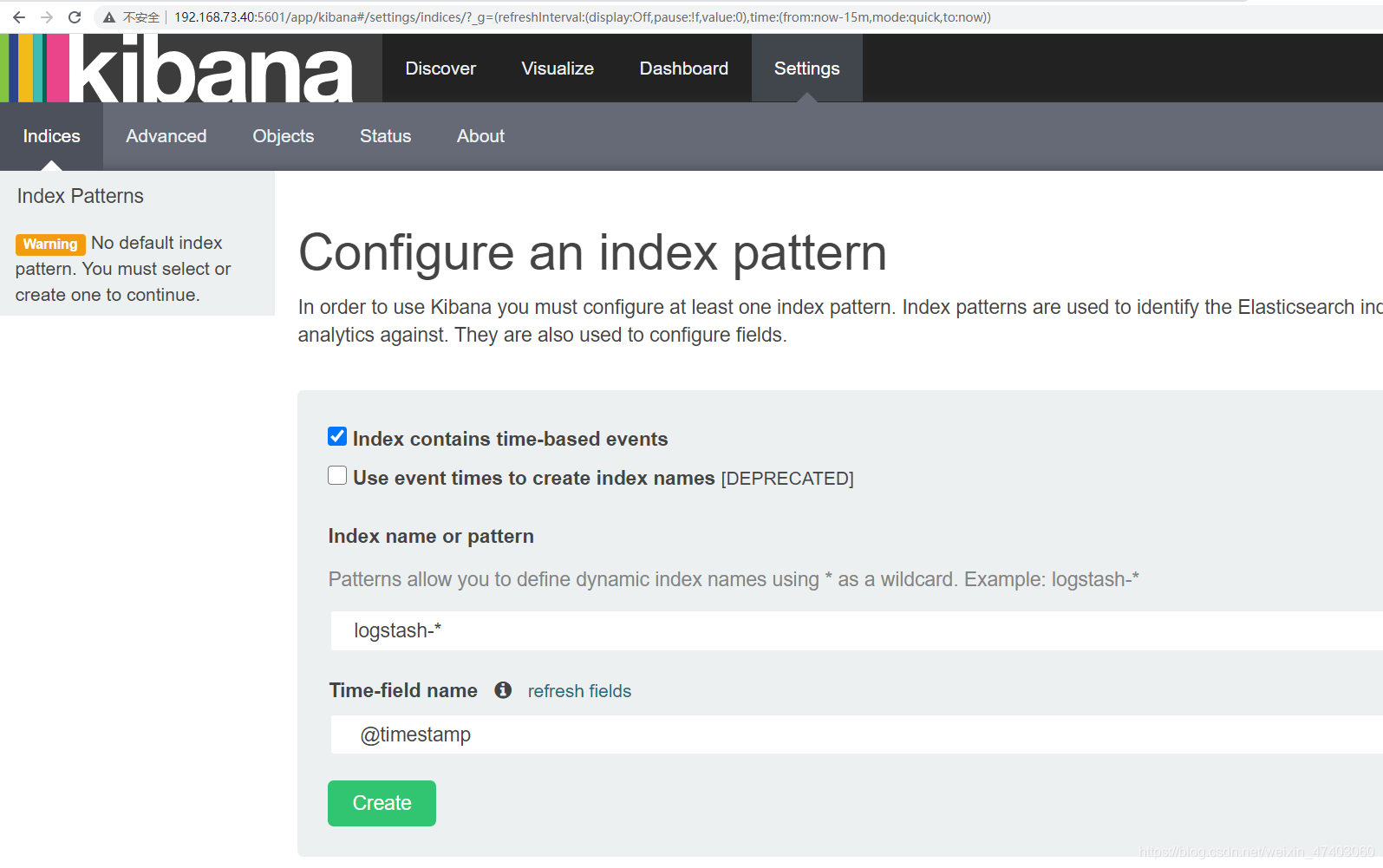The image size is (1383, 868).
Task: Select the Settings tab
Action: tap(806, 69)
